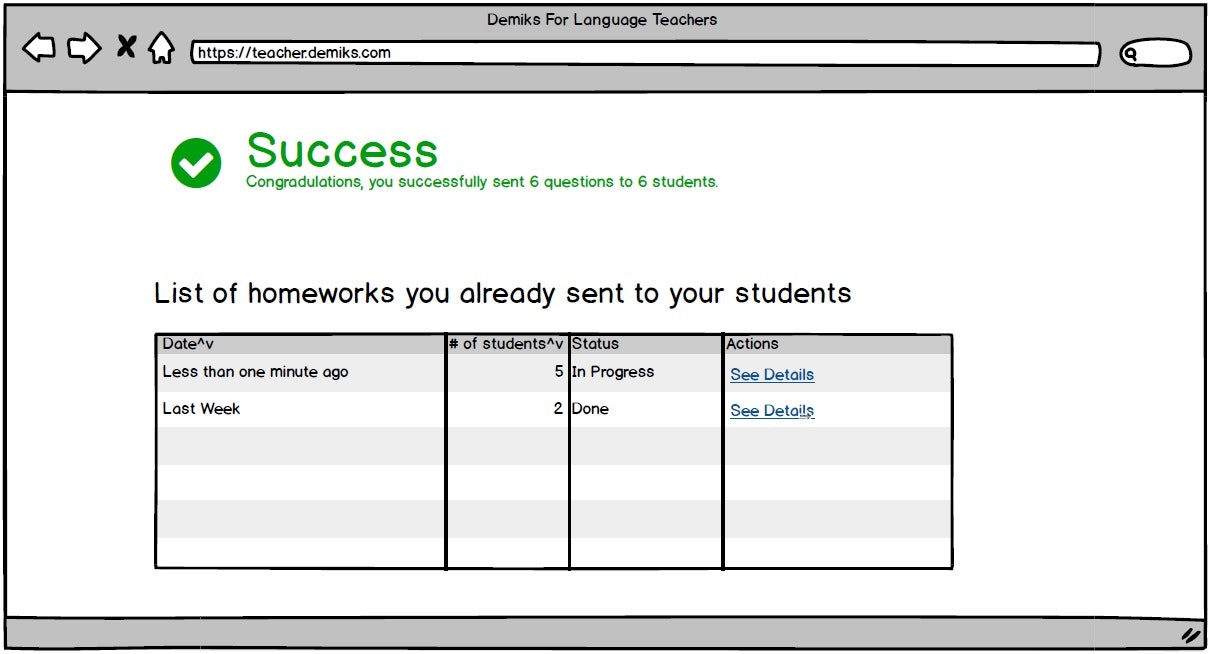Open the browser home page icon
The width and height of the screenshot is (1213, 654).
click(x=160, y=47)
